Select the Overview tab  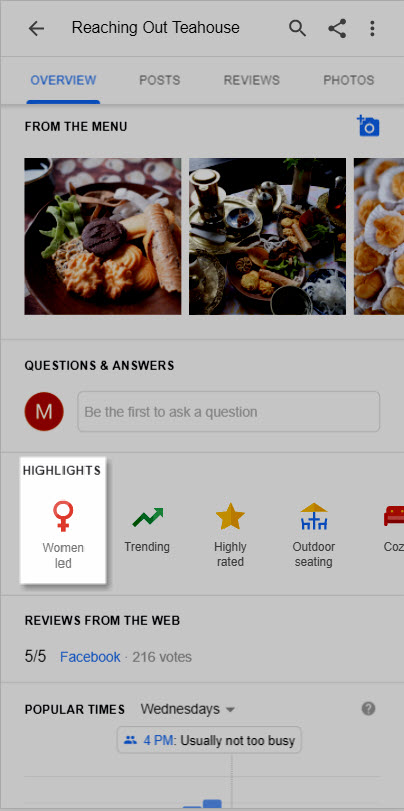pyautogui.click(x=63, y=80)
